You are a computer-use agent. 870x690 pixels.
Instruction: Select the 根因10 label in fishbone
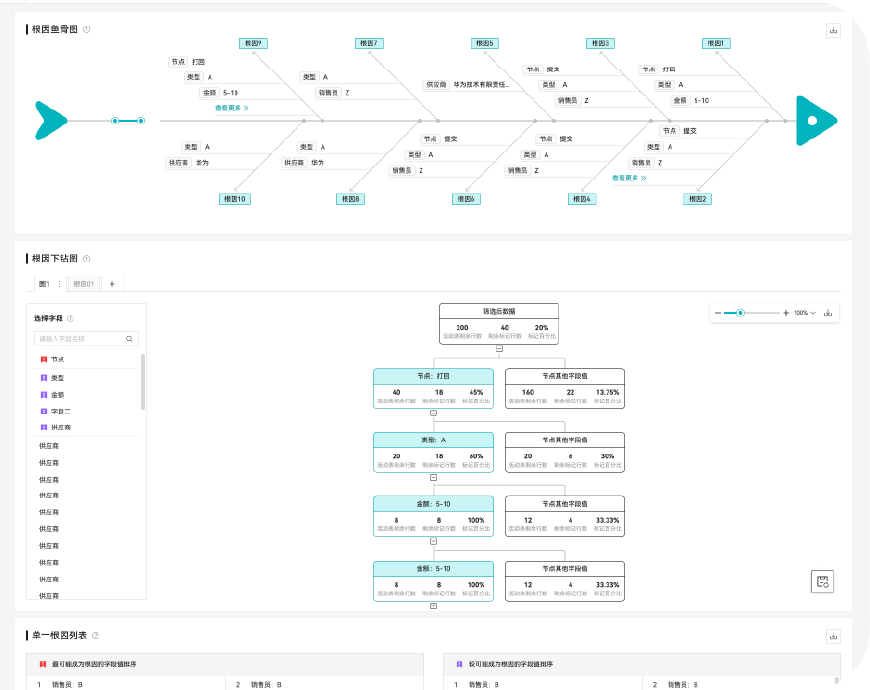click(x=236, y=199)
